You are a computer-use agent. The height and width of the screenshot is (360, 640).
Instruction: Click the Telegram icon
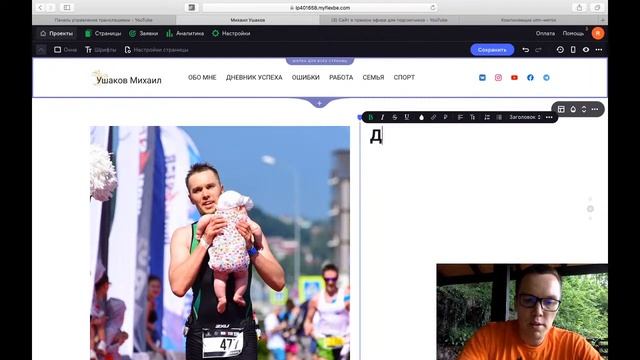click(546, 78)
